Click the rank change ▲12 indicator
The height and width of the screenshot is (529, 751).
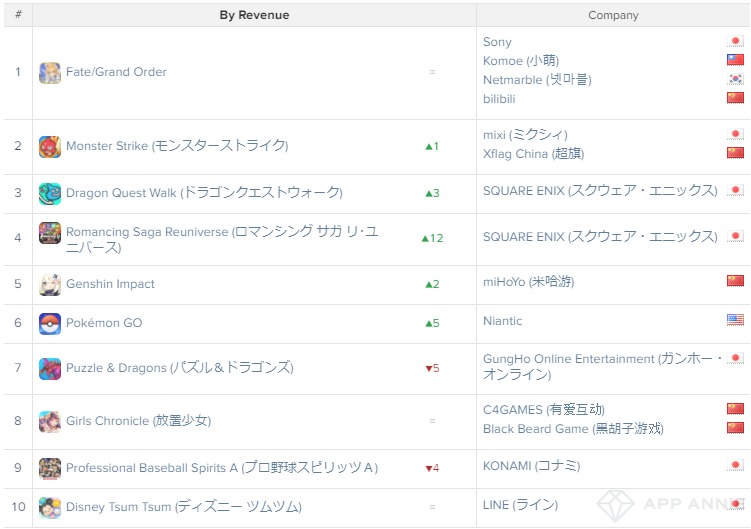click(x=432, y=238)
